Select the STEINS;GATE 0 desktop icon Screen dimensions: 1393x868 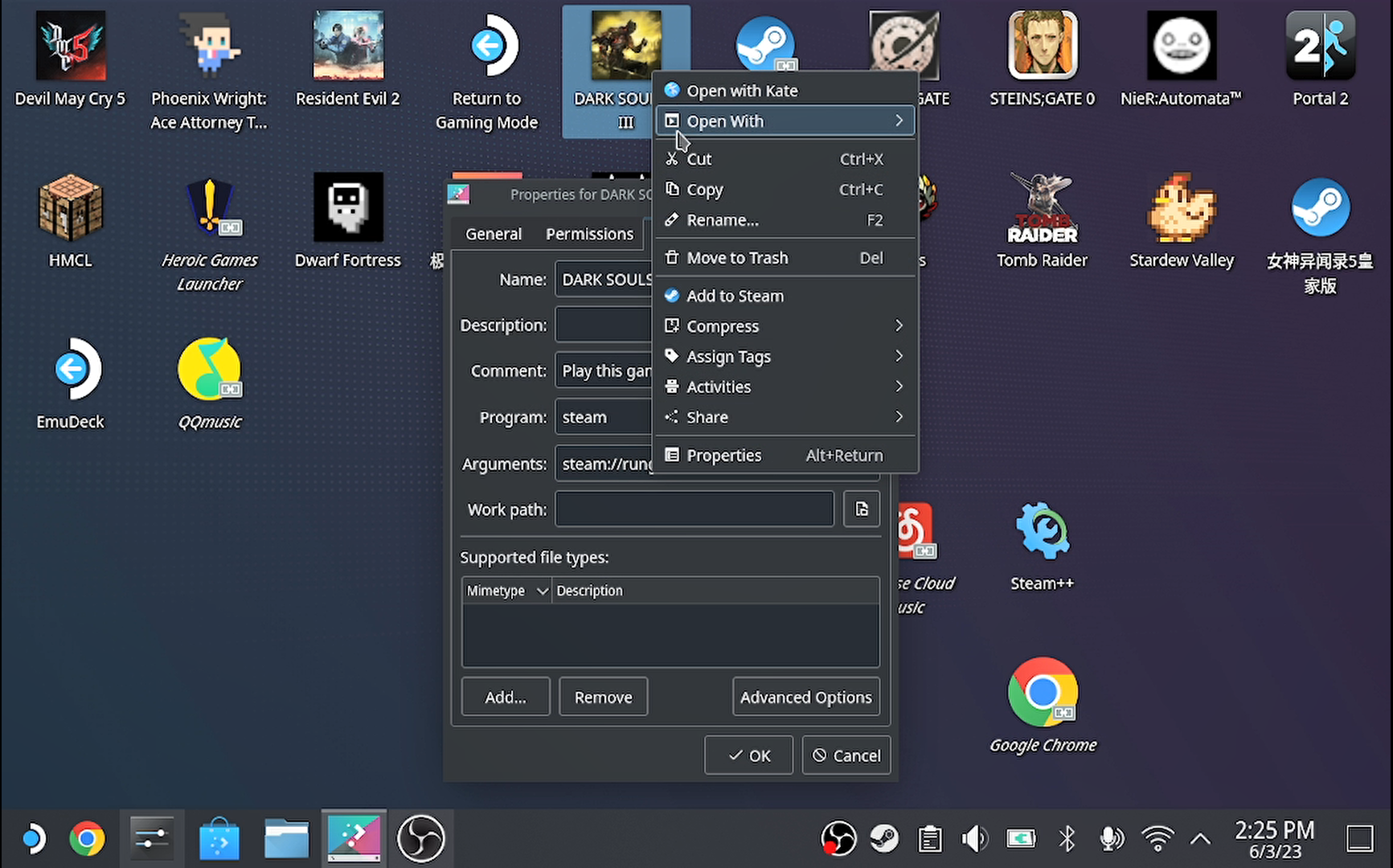coord(1043,47)
